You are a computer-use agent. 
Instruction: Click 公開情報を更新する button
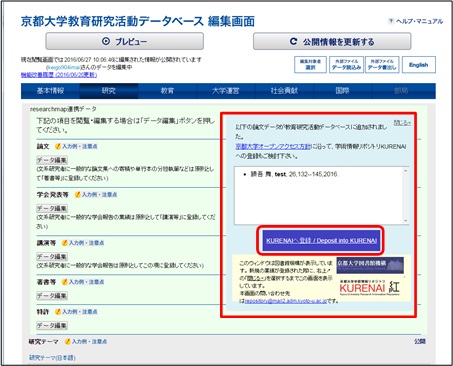pyautogui.click(x=332, y=41)
